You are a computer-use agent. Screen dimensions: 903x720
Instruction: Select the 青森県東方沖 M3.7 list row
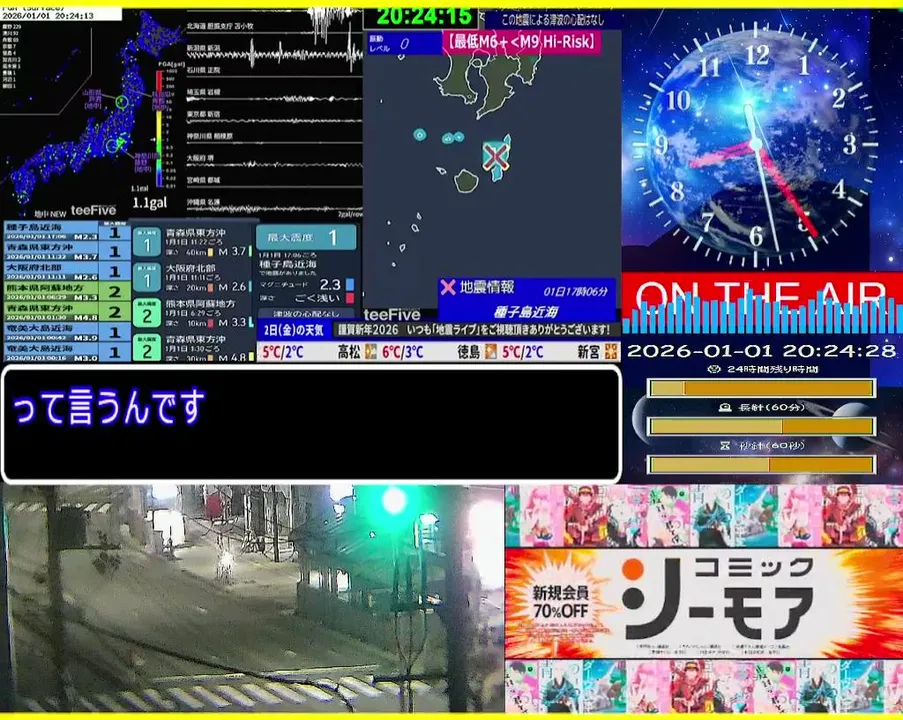[x=67, y=251]
